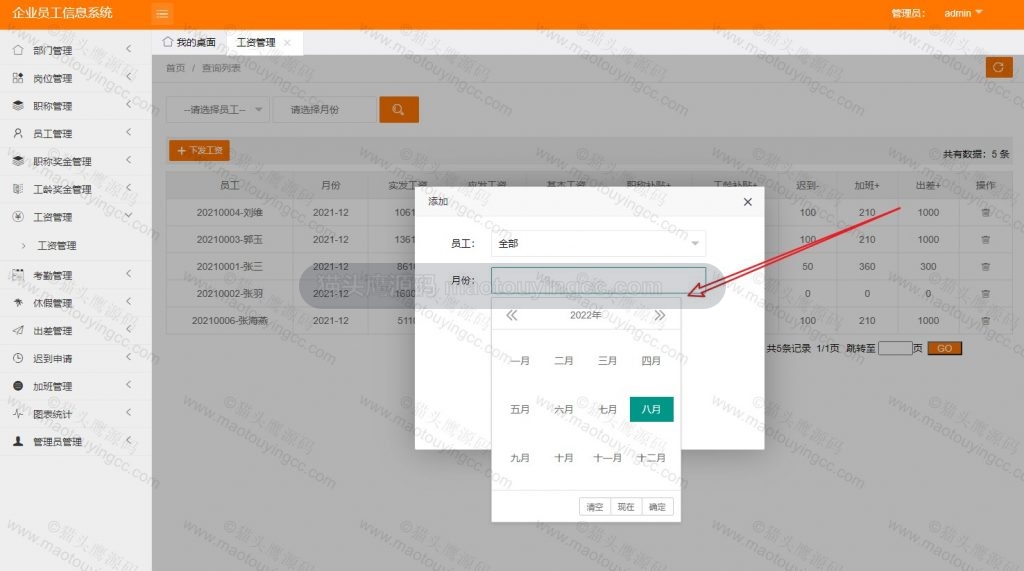Open the 请选择员工 filter dropdown
This screenshot has width=1024, height=571.
click(217, 110)
